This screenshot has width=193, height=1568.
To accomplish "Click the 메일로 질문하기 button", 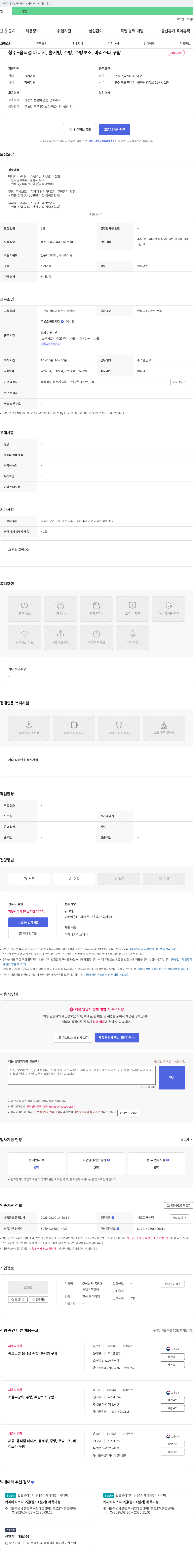I will (128, 1113).
